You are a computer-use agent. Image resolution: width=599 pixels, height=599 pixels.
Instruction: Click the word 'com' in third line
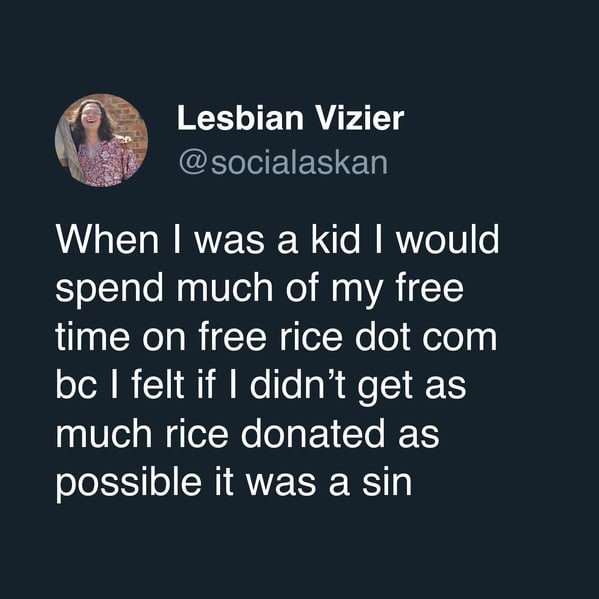(x=460, y=339)
